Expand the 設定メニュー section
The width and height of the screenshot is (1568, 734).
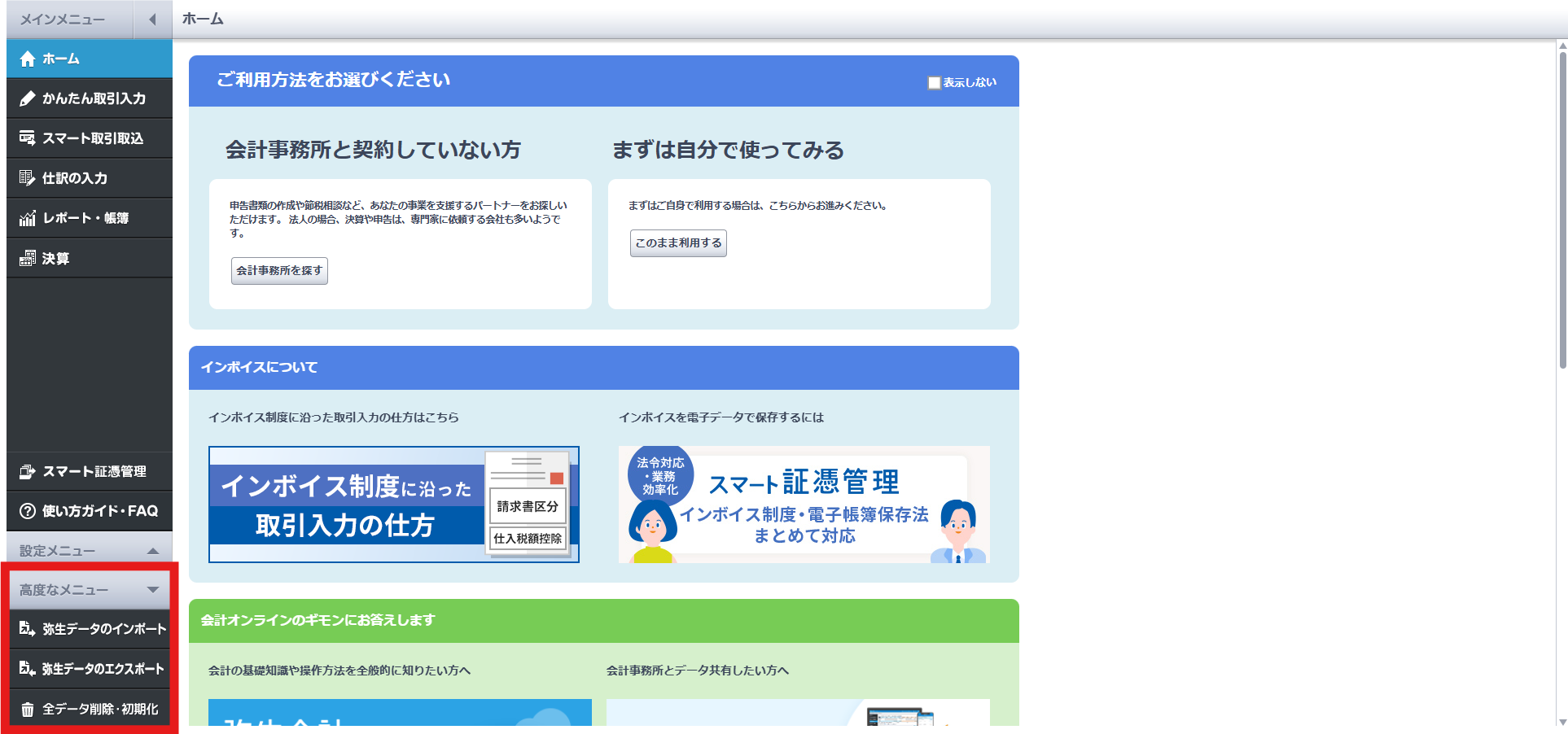pyautogui.click(x=152, y=551)
